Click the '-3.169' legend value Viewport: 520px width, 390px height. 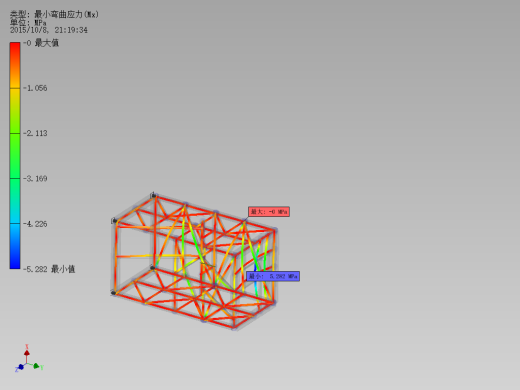click(x=35, y=179)
